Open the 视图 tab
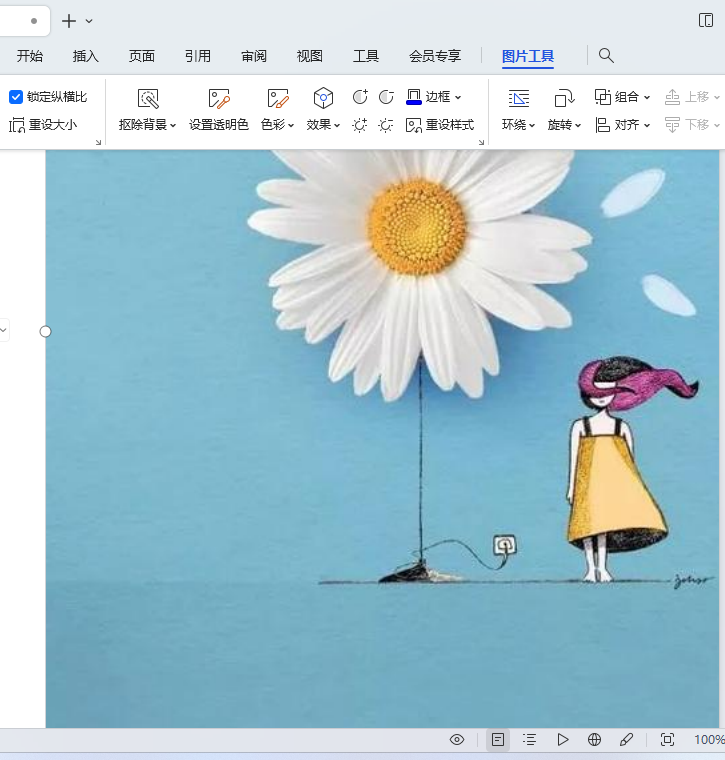Viewport: 725px width, 760px height. (310, 56)
